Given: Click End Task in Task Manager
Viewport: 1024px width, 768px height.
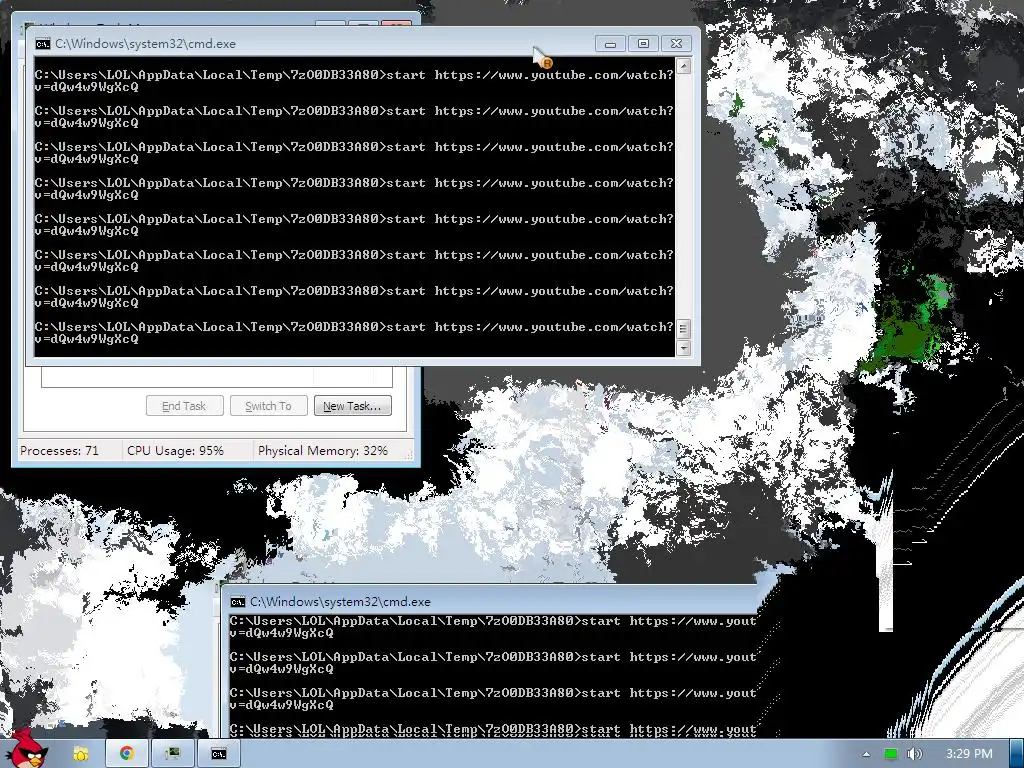Looking at the screenshot, I should [184, 406].
